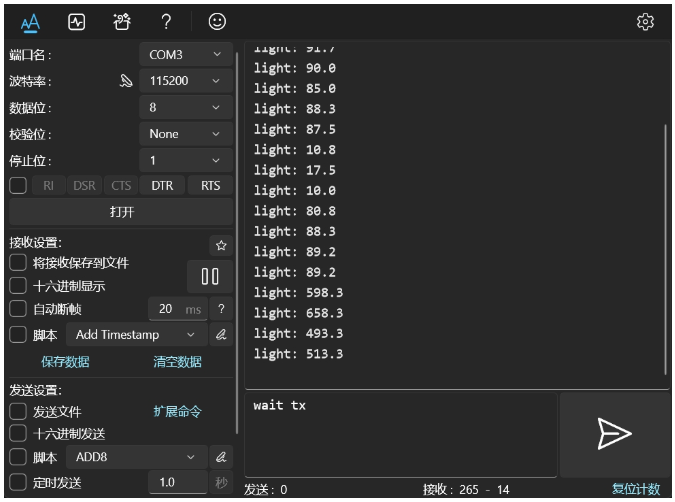Open the settings gear icon

(645, 21)
